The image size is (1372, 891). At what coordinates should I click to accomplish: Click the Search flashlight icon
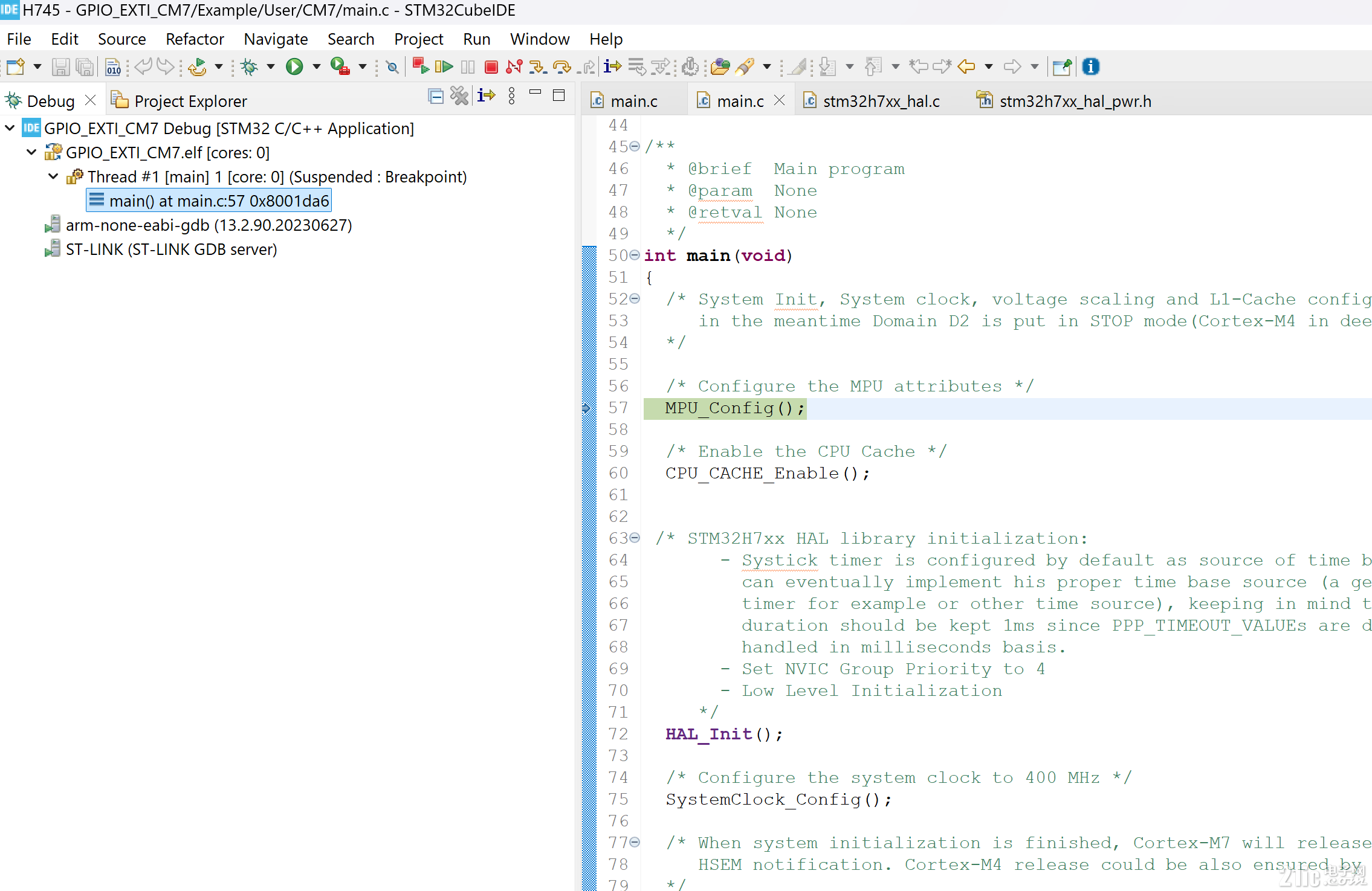(745, 66)
